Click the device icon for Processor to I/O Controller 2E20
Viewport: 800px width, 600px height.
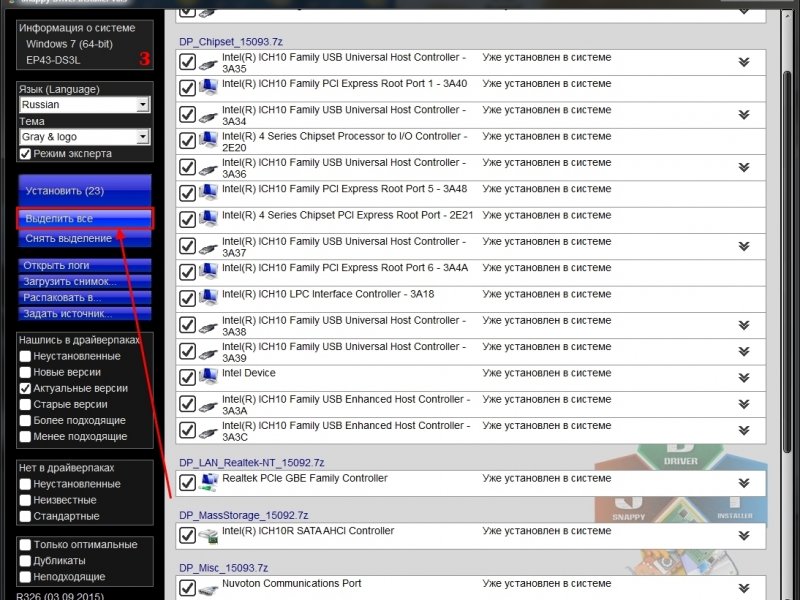208,140
